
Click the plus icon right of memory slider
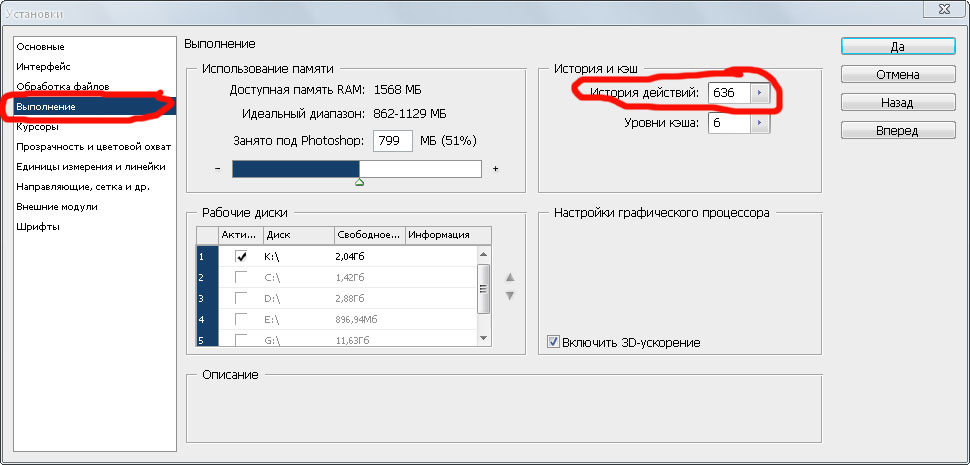point(495,169)
